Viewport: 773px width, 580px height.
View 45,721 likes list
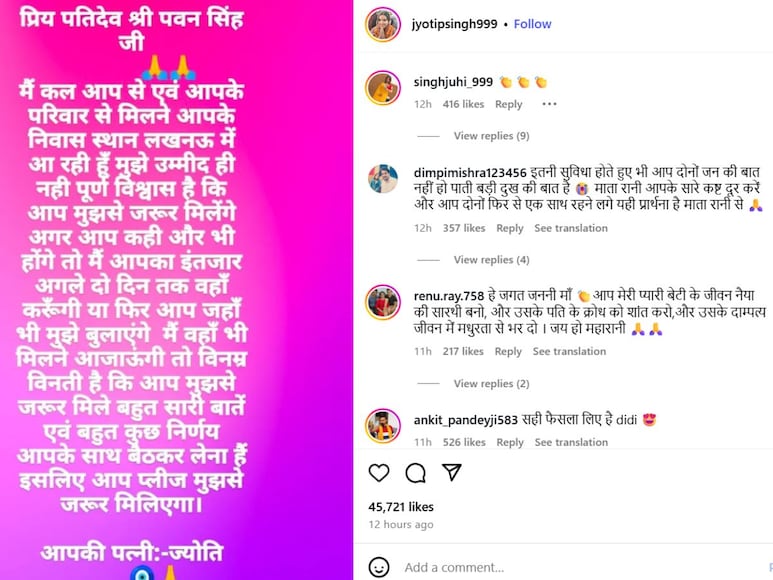(401, 507)
